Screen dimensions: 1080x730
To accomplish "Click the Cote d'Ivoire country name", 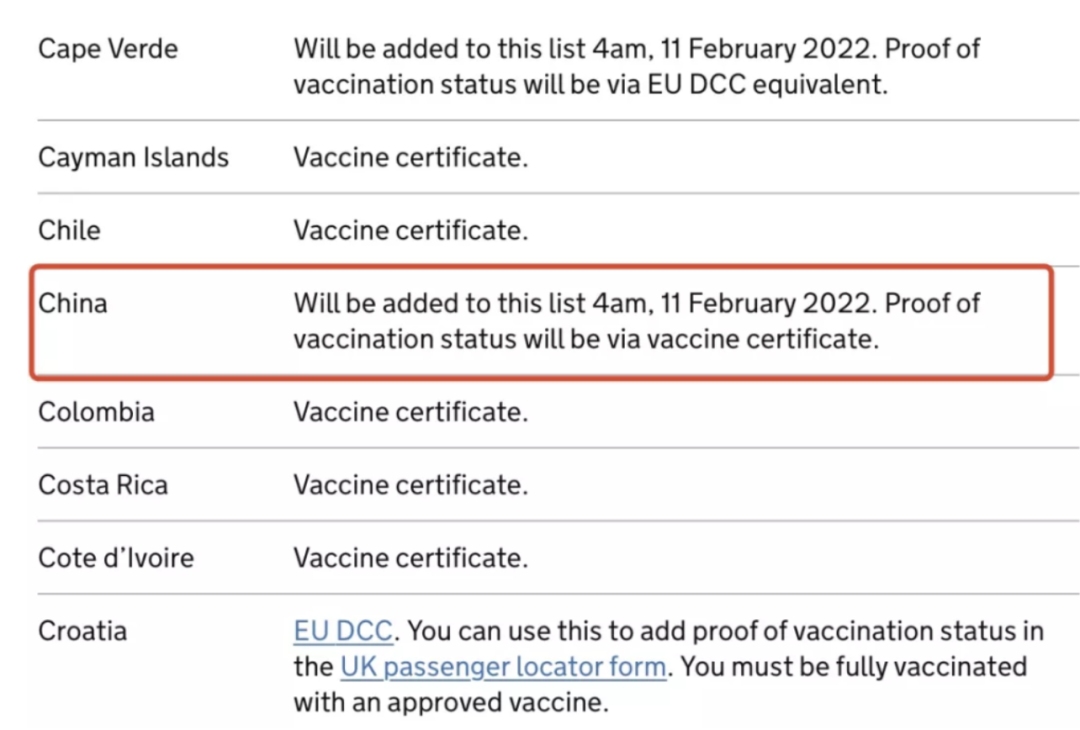I will [x=116, y=558].
